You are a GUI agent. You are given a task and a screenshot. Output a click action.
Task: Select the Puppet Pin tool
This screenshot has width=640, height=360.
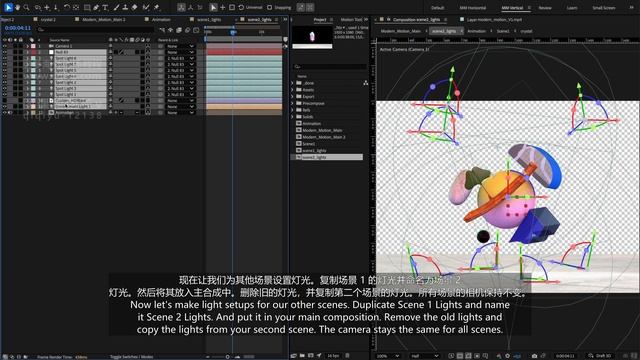click(156, 7)
